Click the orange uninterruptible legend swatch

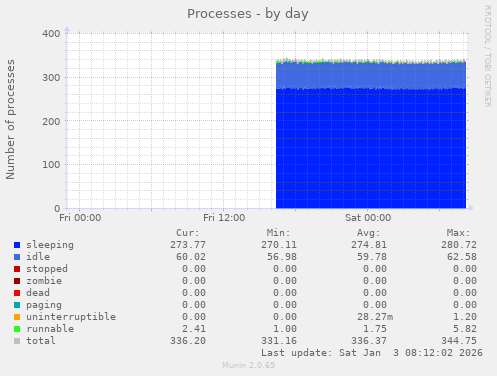tap(17, 317)
